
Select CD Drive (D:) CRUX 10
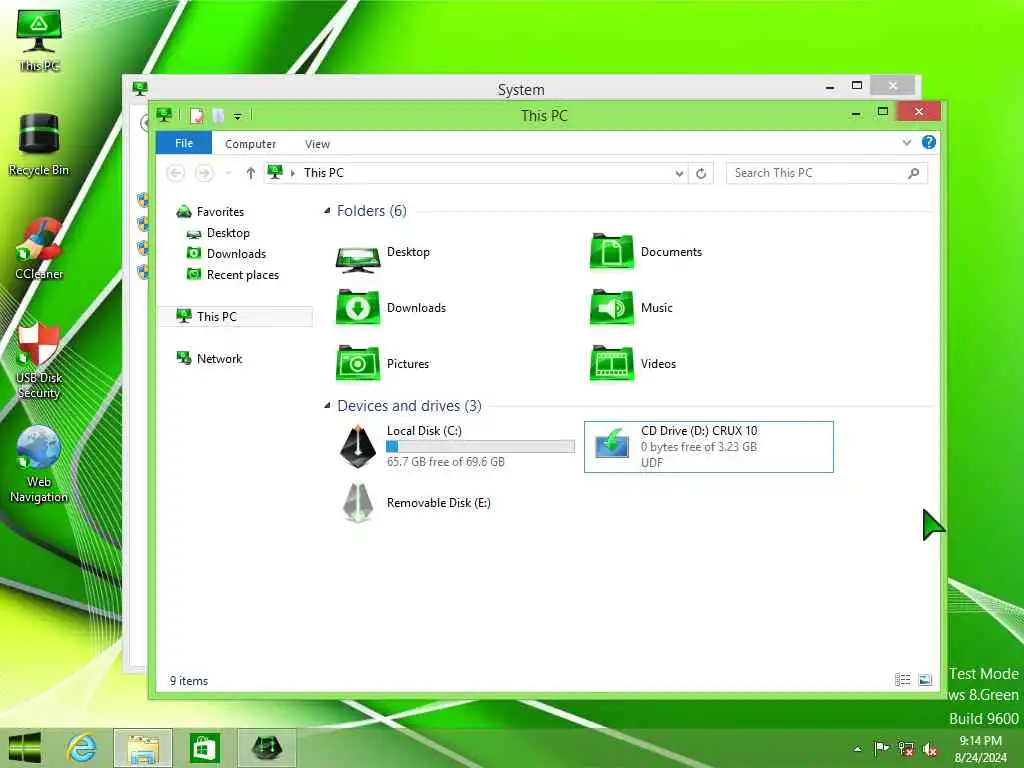point(709,447)
